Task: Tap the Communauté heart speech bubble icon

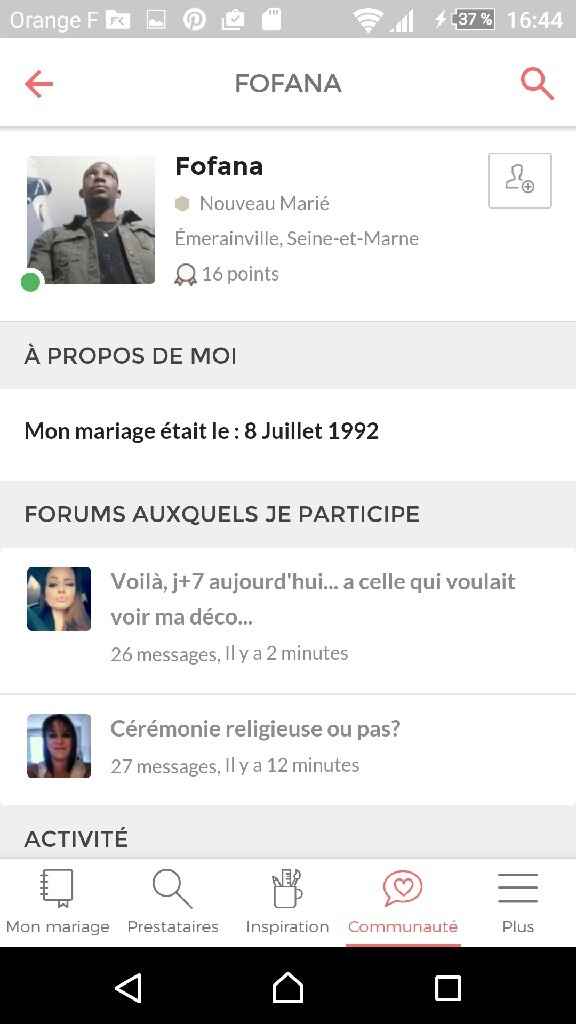Action: click(x=403, y=886)
